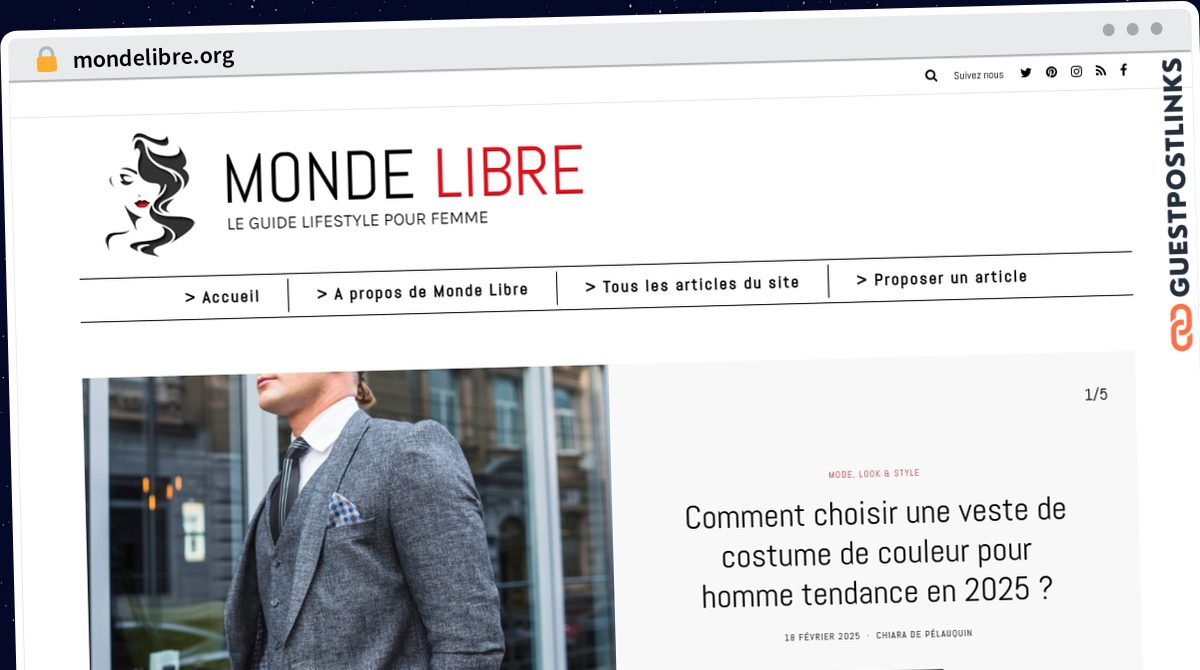Open the search magnifier icon
1200x670 pixels.
tap(931, 75)
